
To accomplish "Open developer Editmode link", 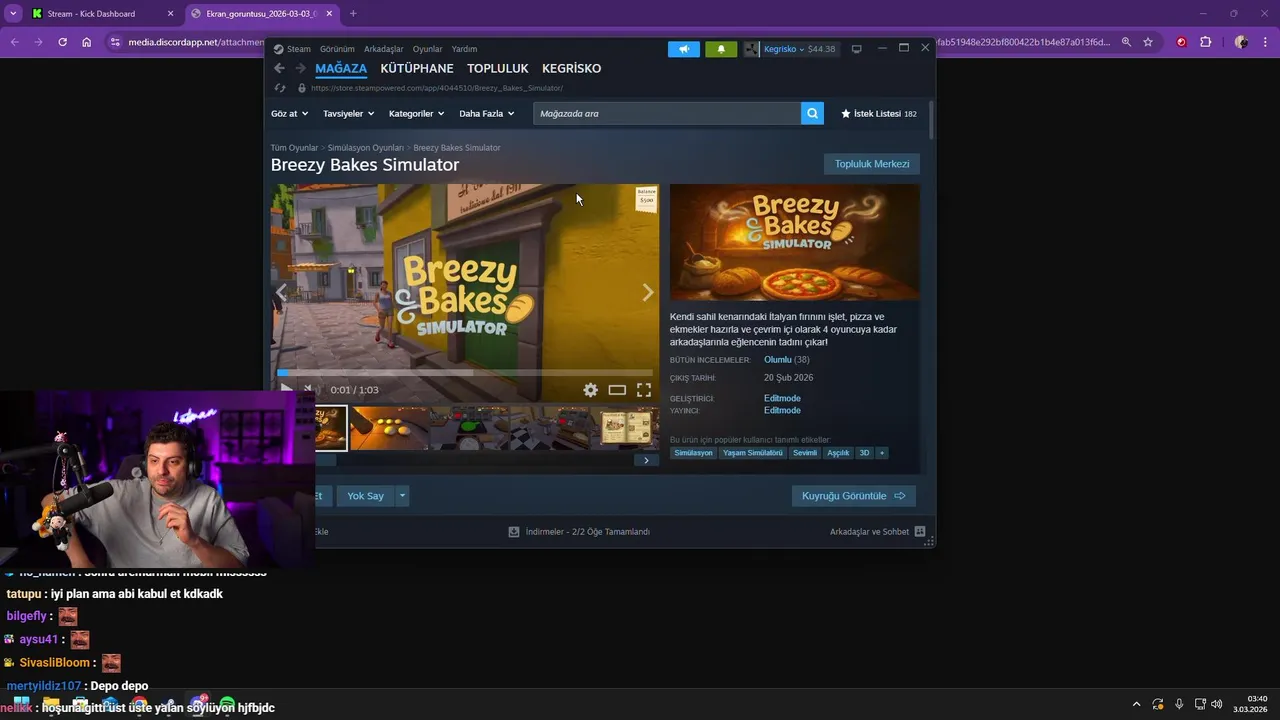I will [x=782, y=398].
